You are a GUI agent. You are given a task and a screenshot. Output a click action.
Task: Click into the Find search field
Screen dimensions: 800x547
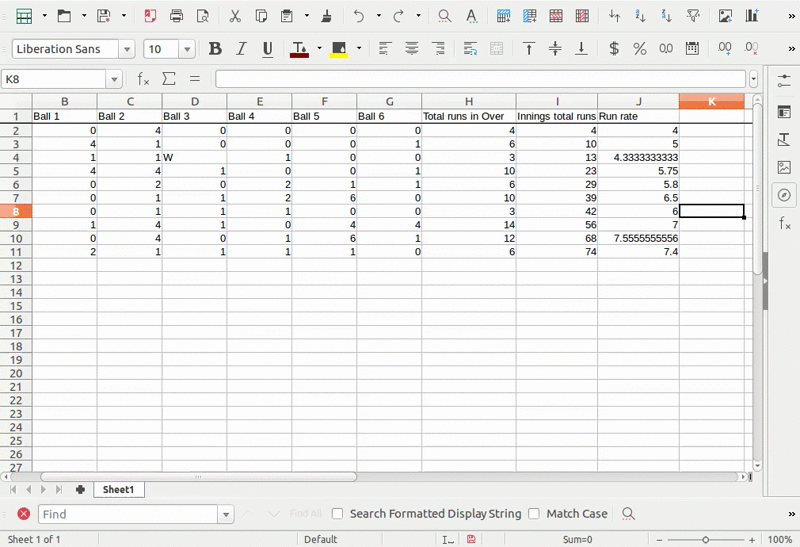pyautogui.click(x=127, y=514)
